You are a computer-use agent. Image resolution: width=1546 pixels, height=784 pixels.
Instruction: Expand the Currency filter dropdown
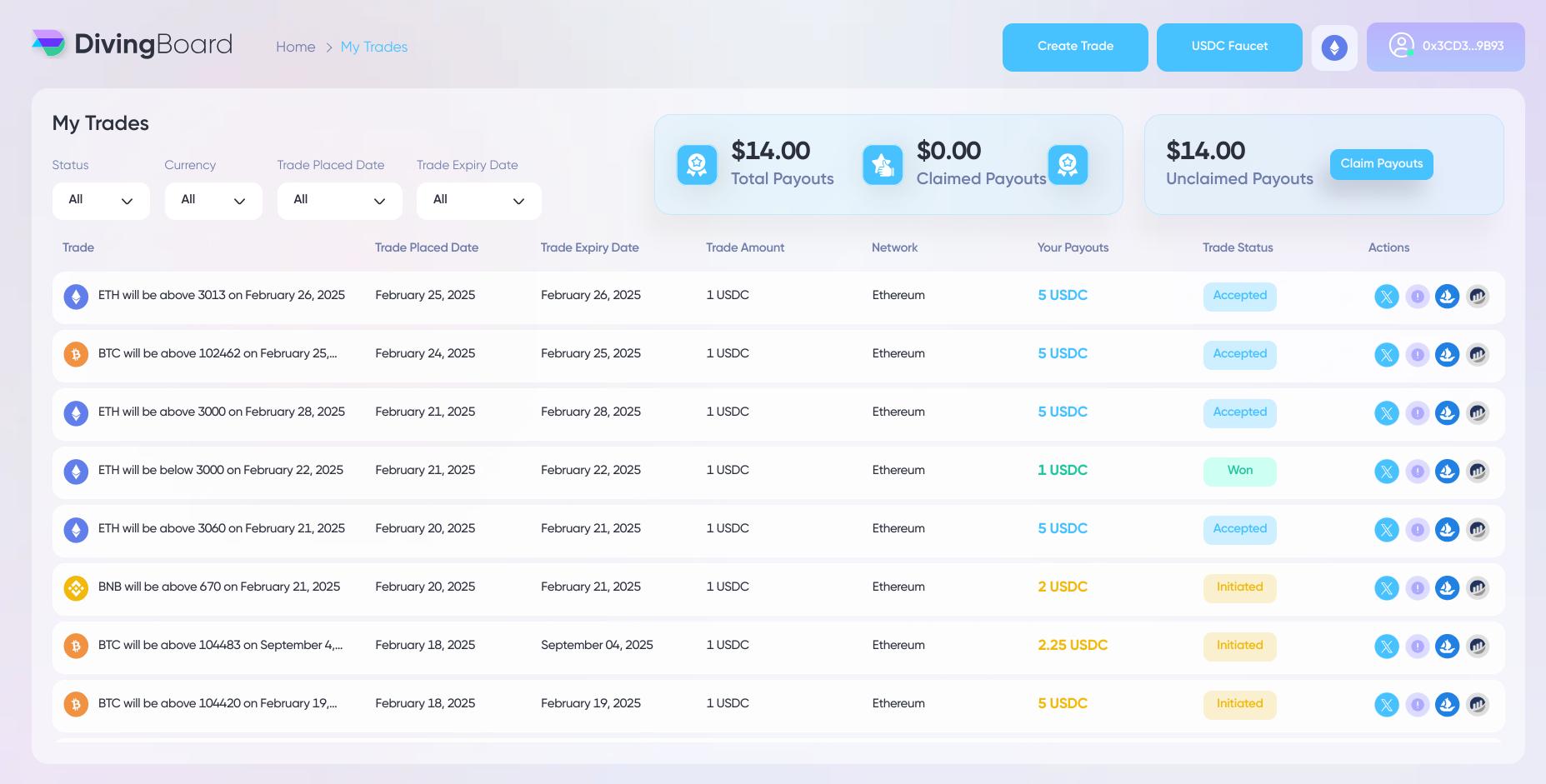pyautogui.click(x=213, y=201)
